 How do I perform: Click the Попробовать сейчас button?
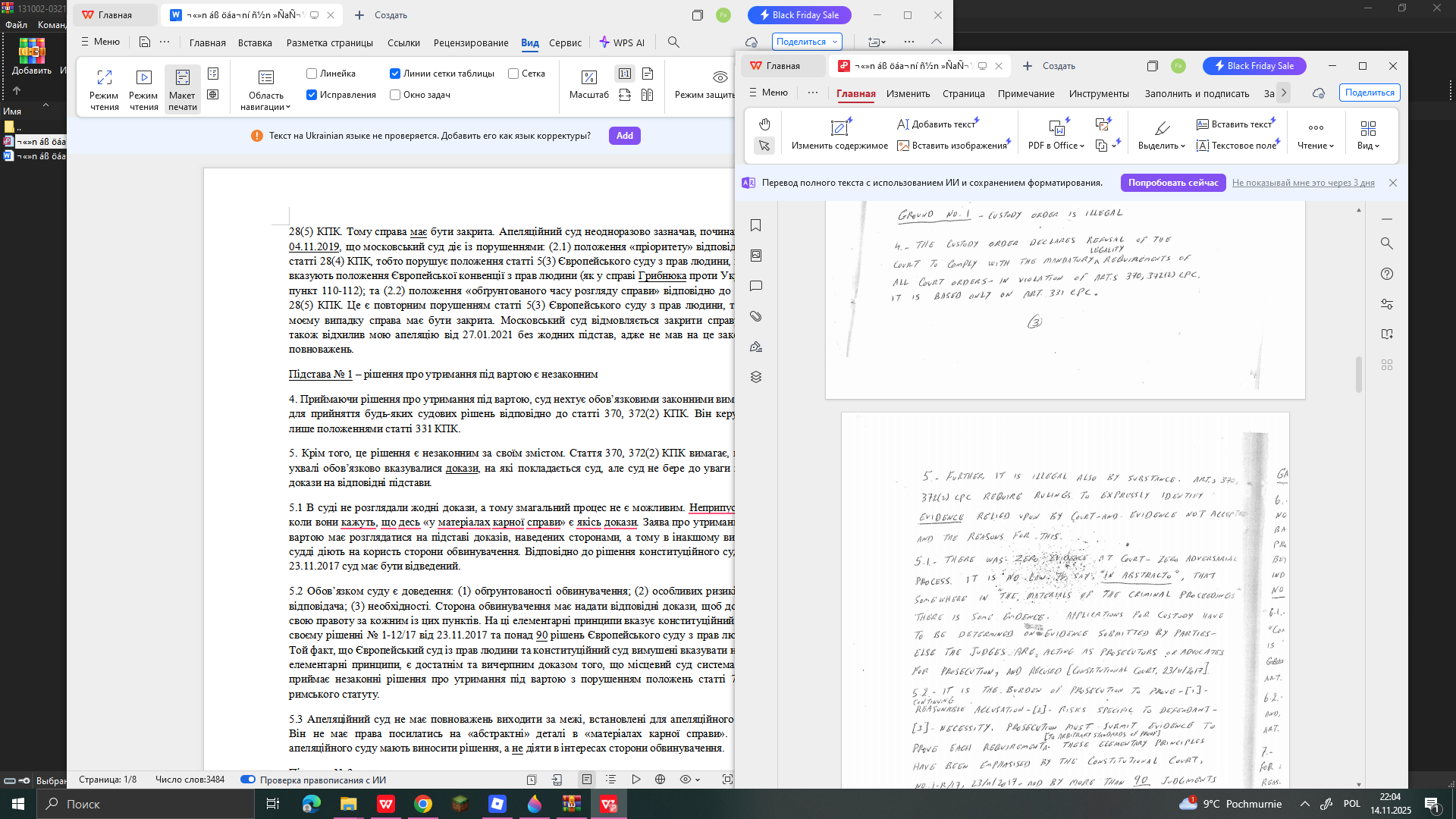click(x=1173, y=183)
